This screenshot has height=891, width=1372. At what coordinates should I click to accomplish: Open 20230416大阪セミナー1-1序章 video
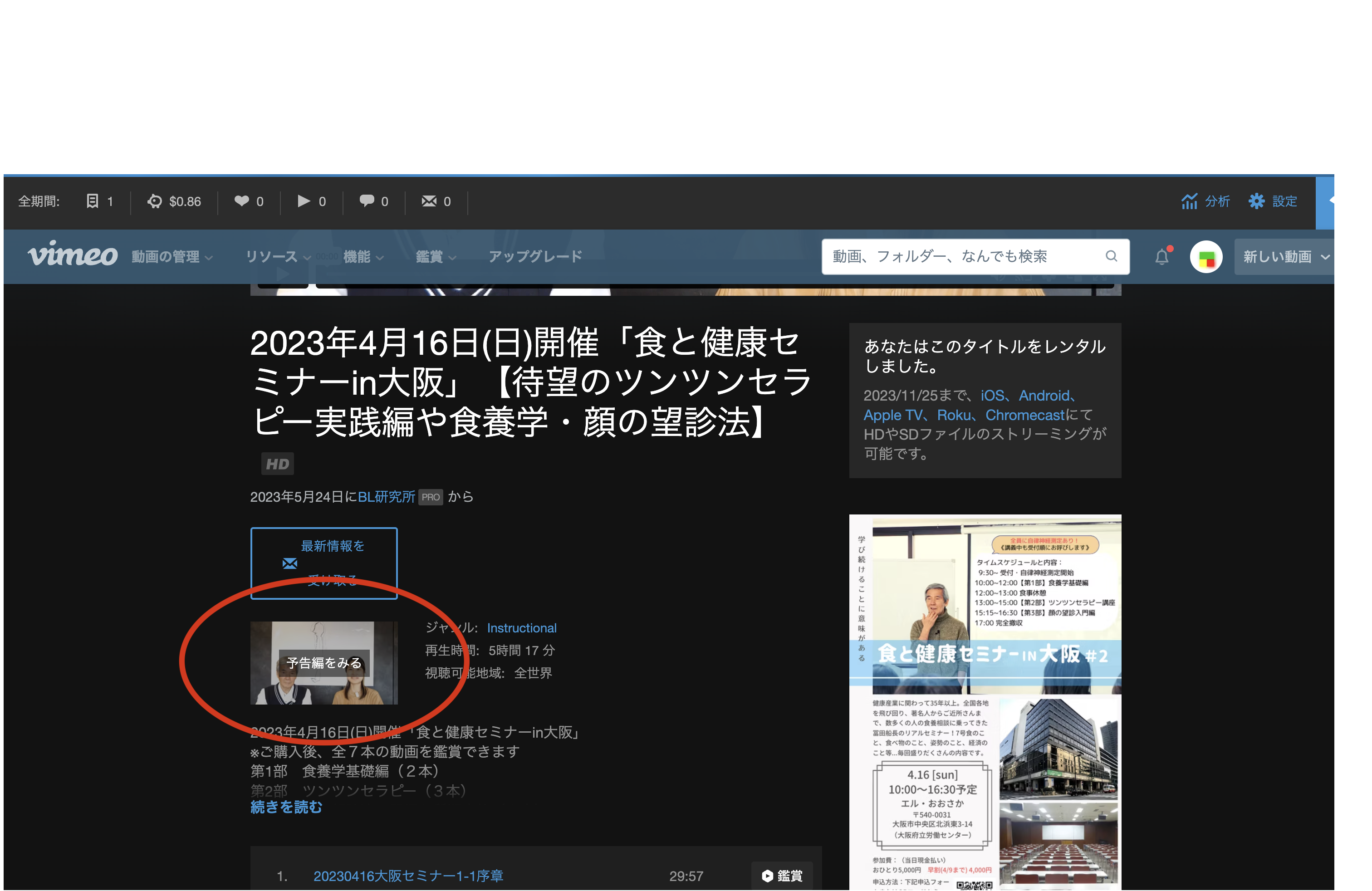tap(408, 876)
